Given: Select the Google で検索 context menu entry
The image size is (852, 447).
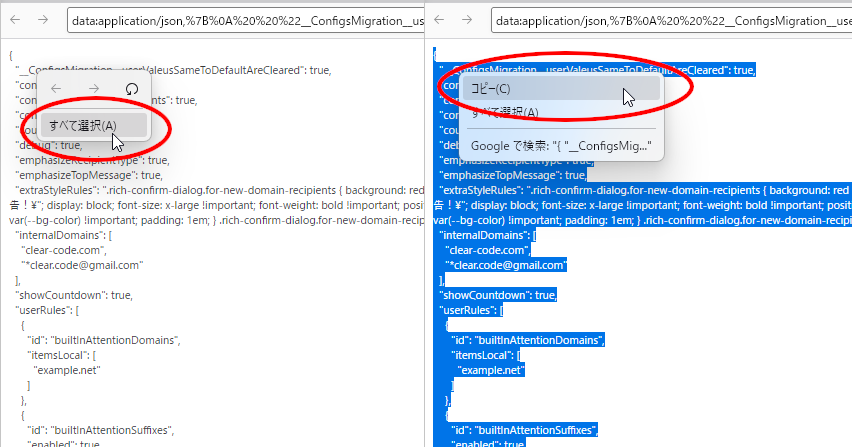Looking at the screenshot, I should 552,147.
